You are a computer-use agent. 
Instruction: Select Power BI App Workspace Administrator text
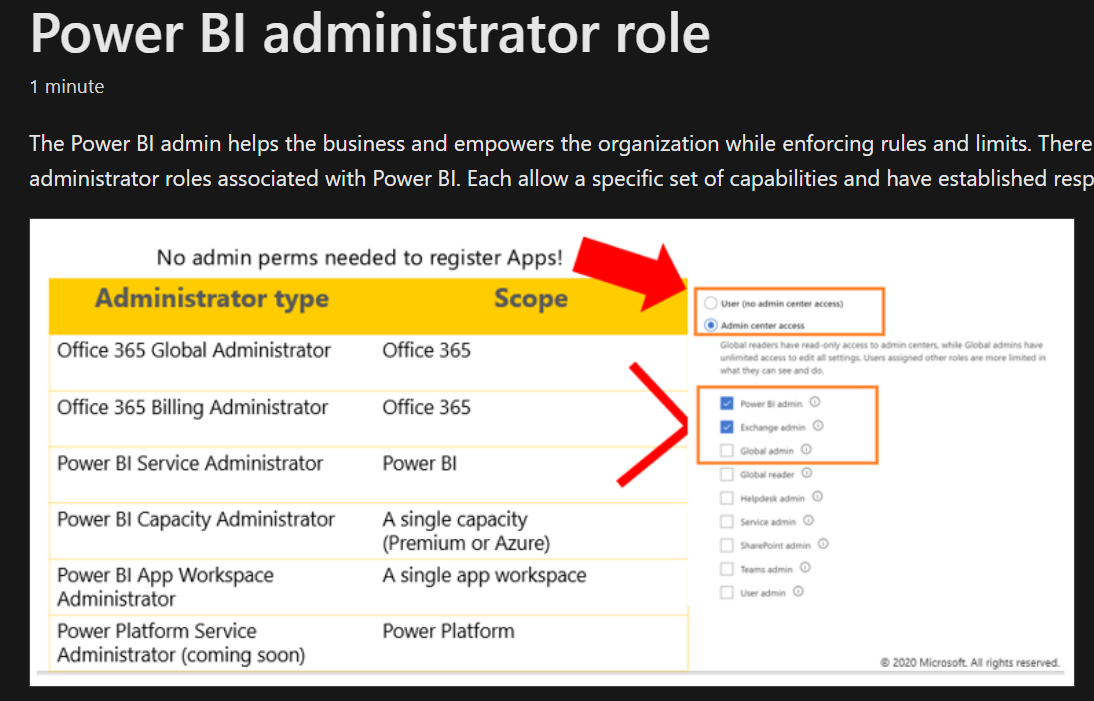pyautogui.click(x=165, y=587)
